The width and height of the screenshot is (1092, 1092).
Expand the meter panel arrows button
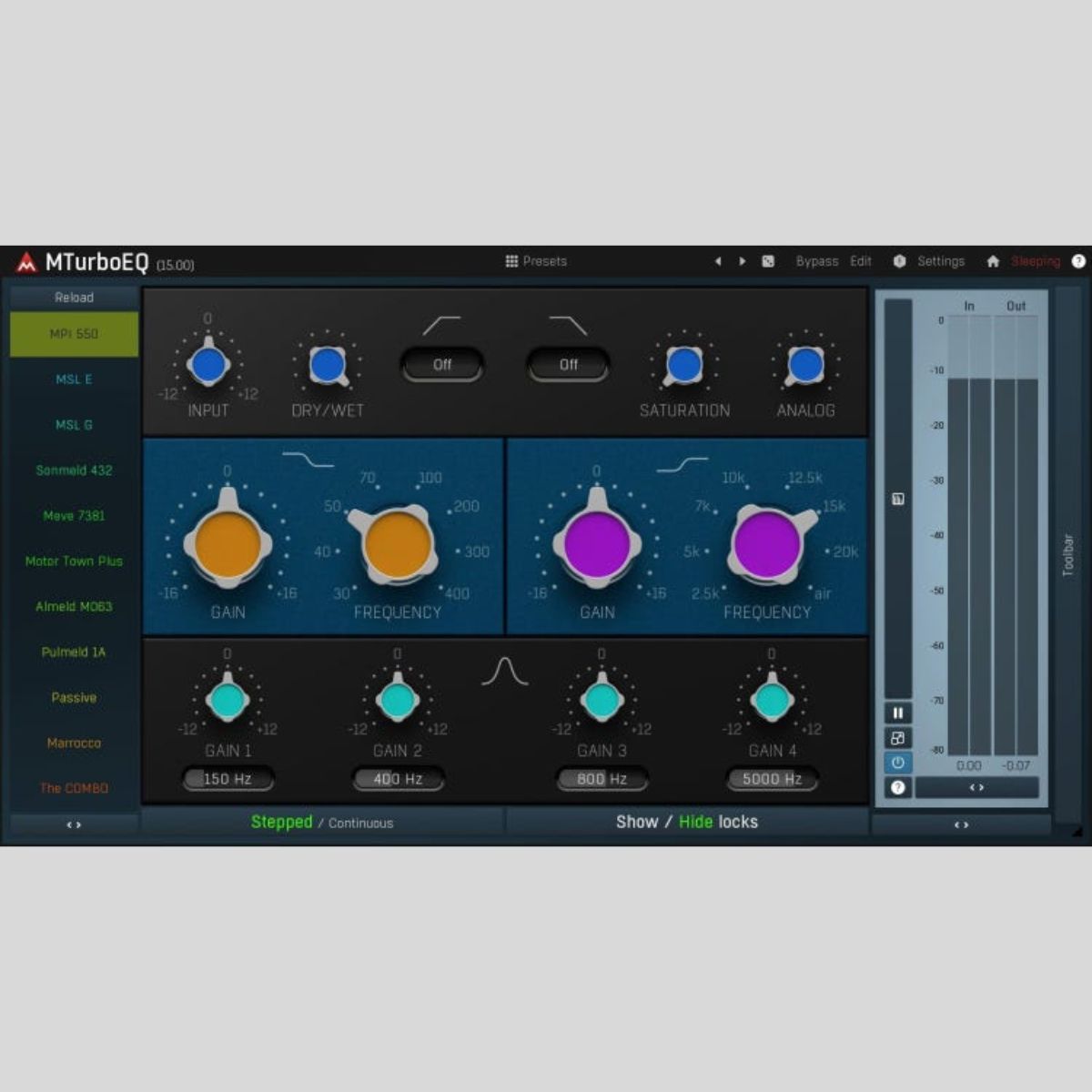point(976,787)
